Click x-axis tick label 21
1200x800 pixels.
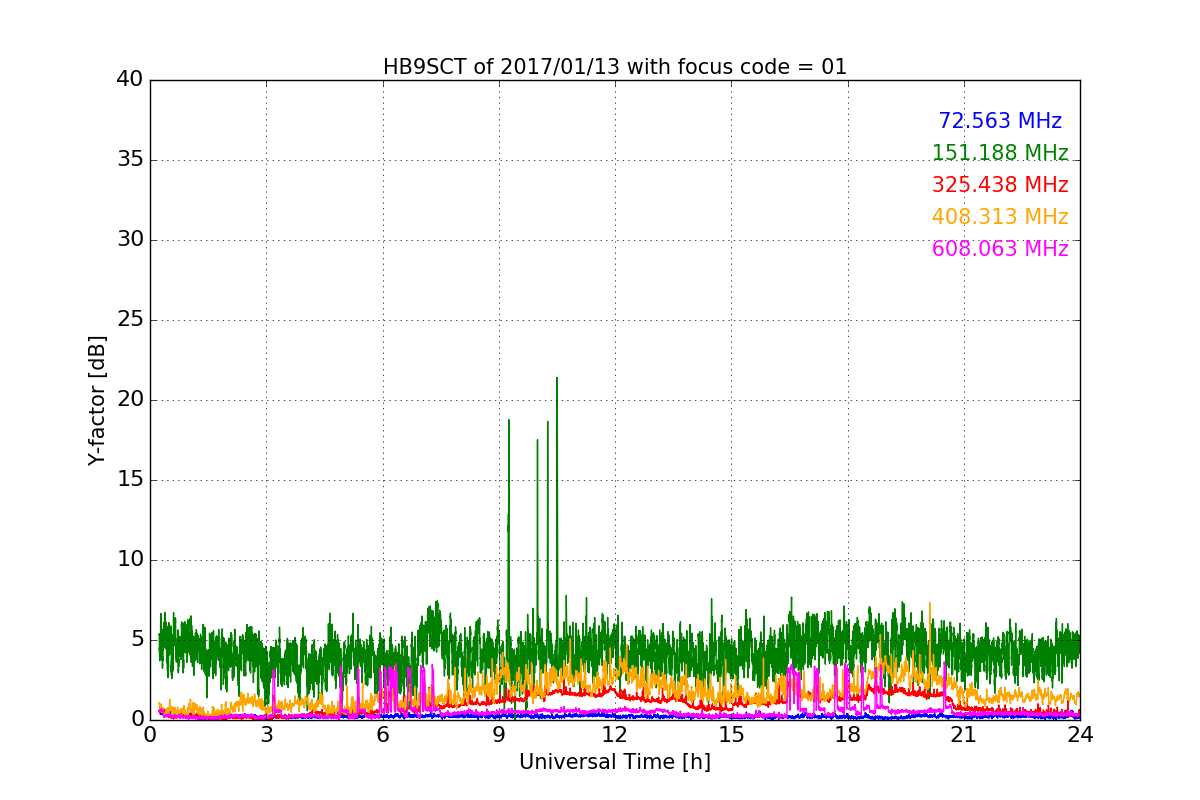pos(964,735)
